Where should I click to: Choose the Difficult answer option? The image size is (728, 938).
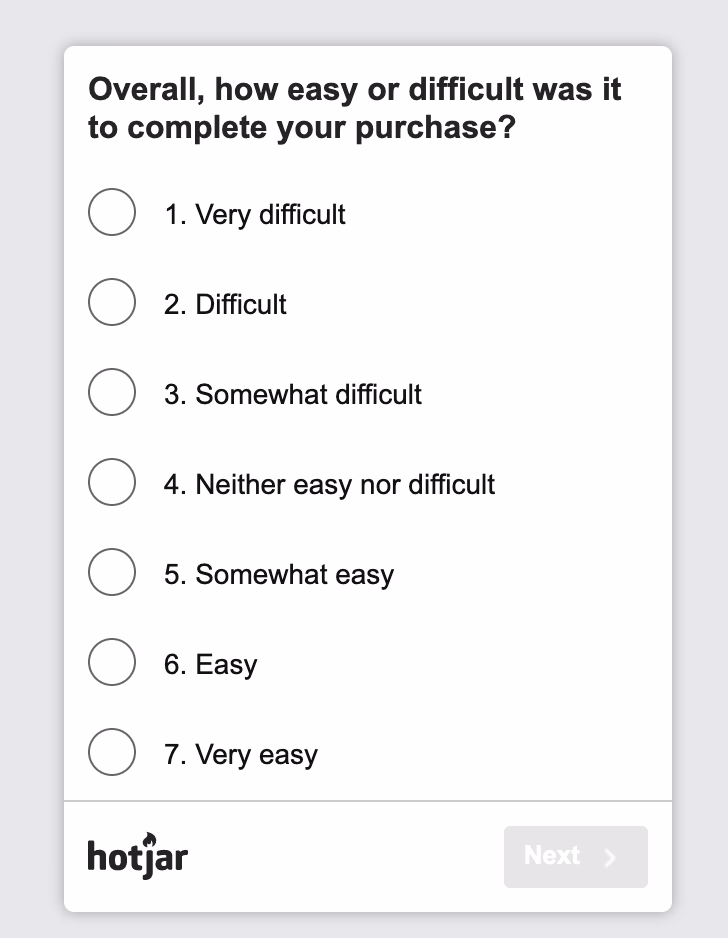[x=111, y=302]
